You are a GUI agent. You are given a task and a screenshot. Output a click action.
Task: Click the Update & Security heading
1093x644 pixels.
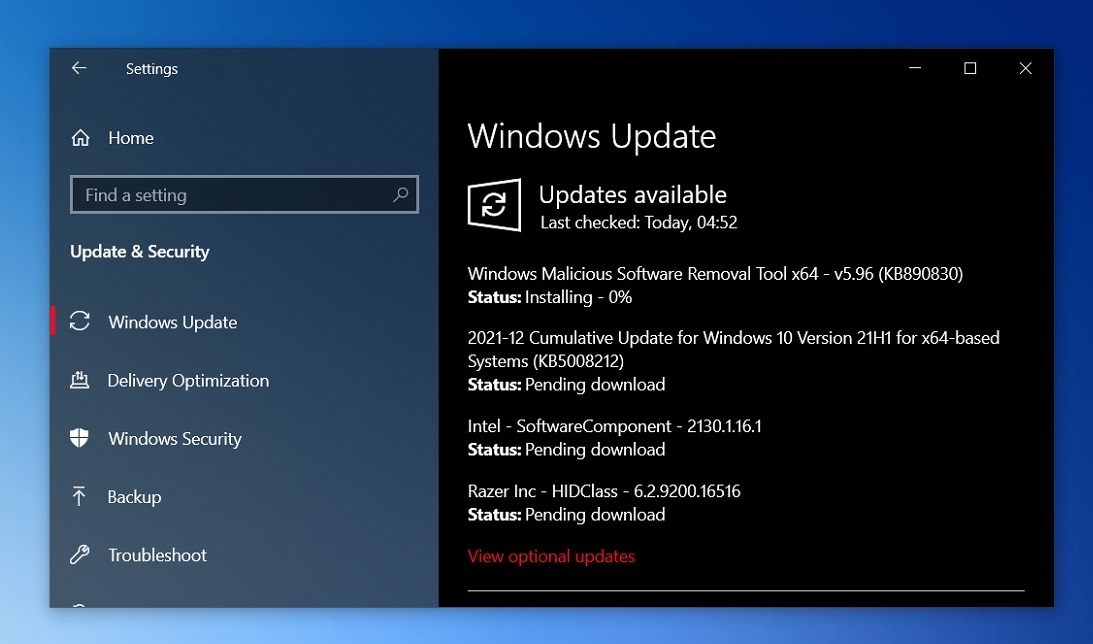tap(139, 252)
